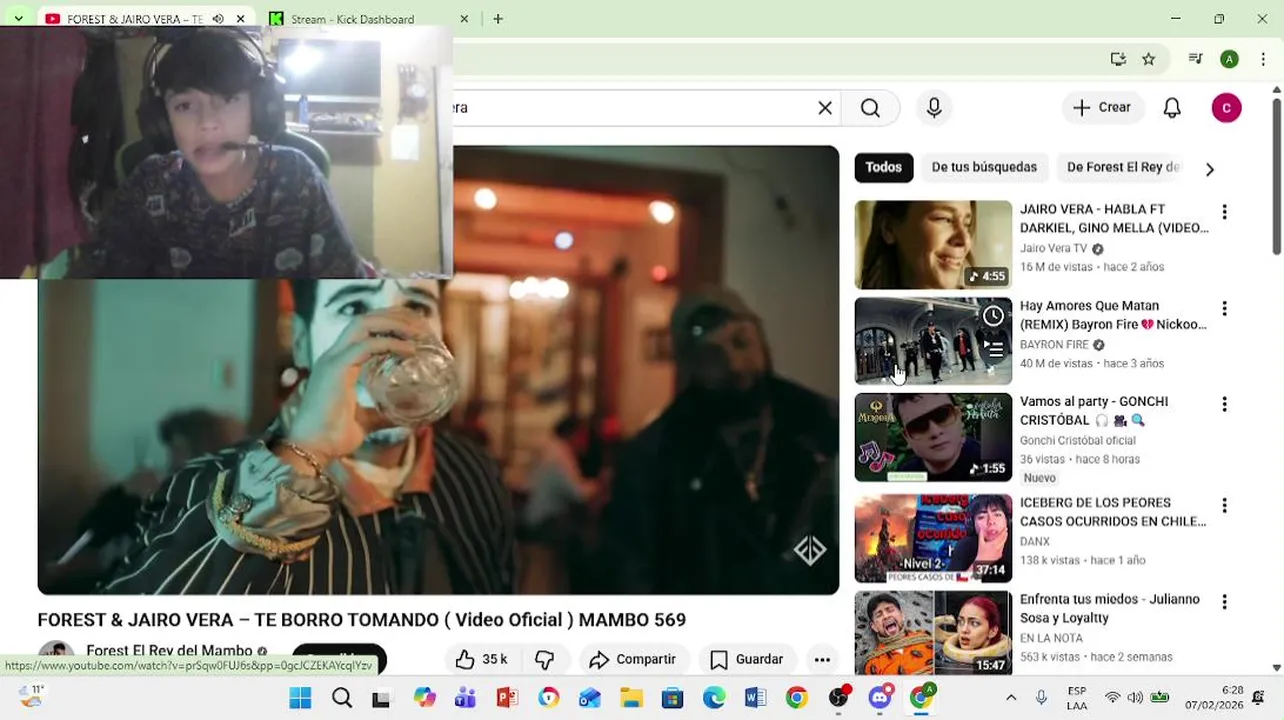Open options for Hay Amores Que Matan video
Image resolution: width=1284 pixels, height=720 pixels.
coord(1224,309)
